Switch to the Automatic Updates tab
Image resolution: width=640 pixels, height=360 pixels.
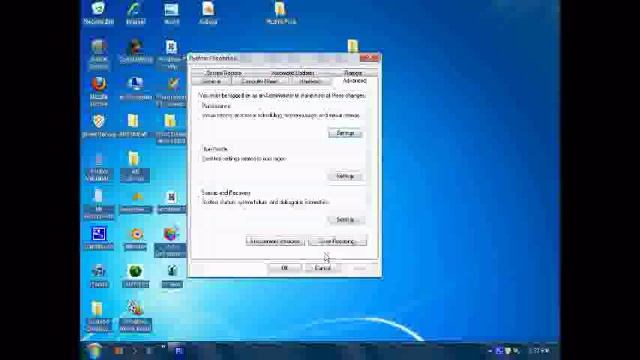click(x=293, y=73)
